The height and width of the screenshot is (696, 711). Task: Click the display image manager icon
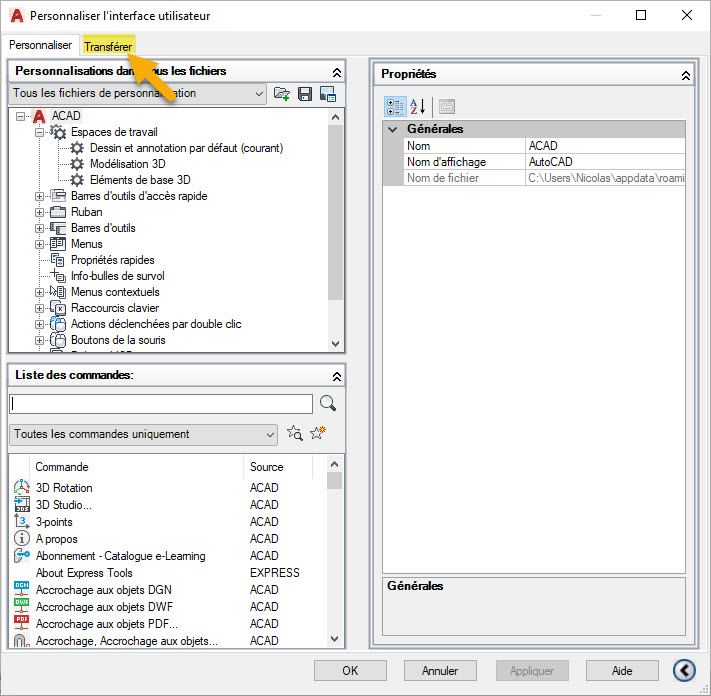point(327,94)
